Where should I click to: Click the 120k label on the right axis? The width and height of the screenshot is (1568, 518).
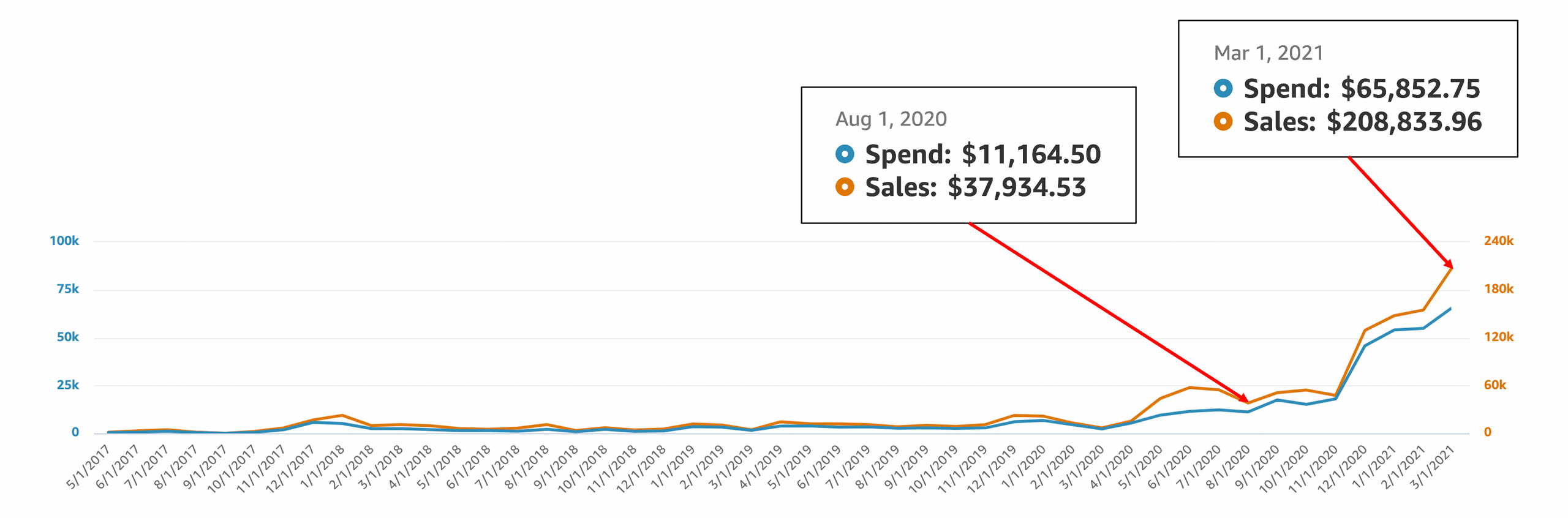tap(1498, 337)
